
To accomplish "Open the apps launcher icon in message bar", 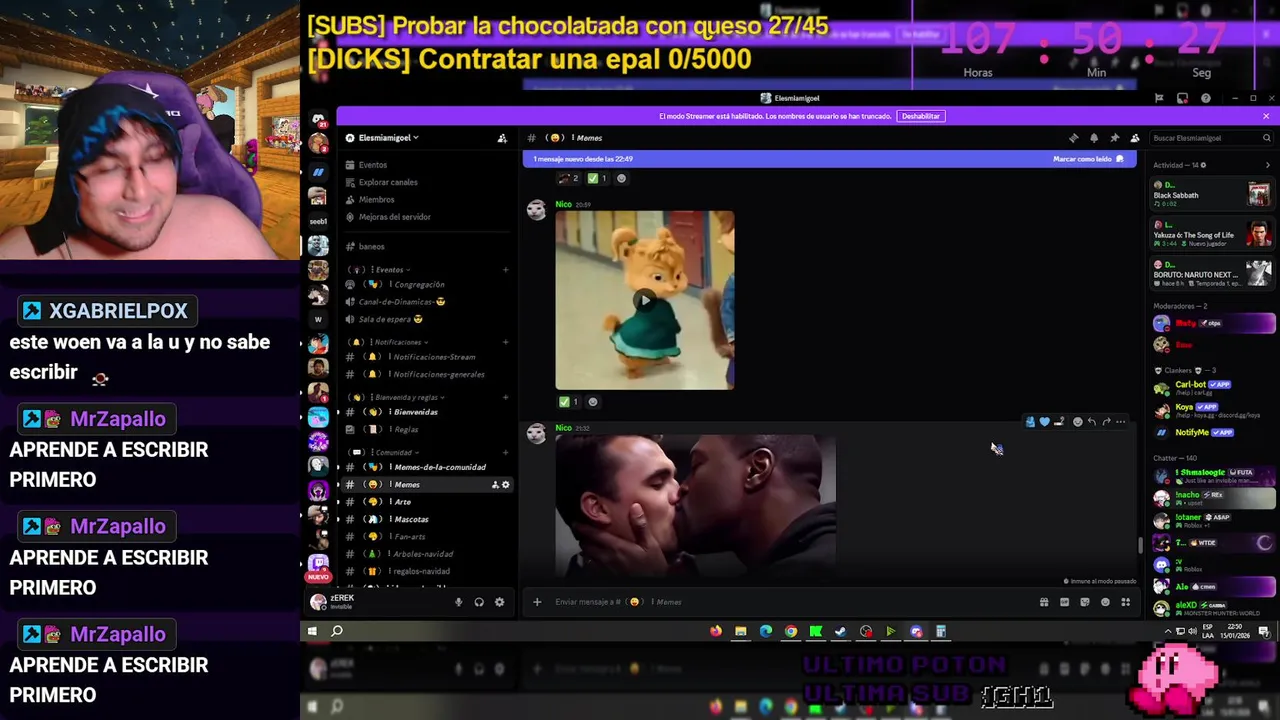I will coord(1125,602).
